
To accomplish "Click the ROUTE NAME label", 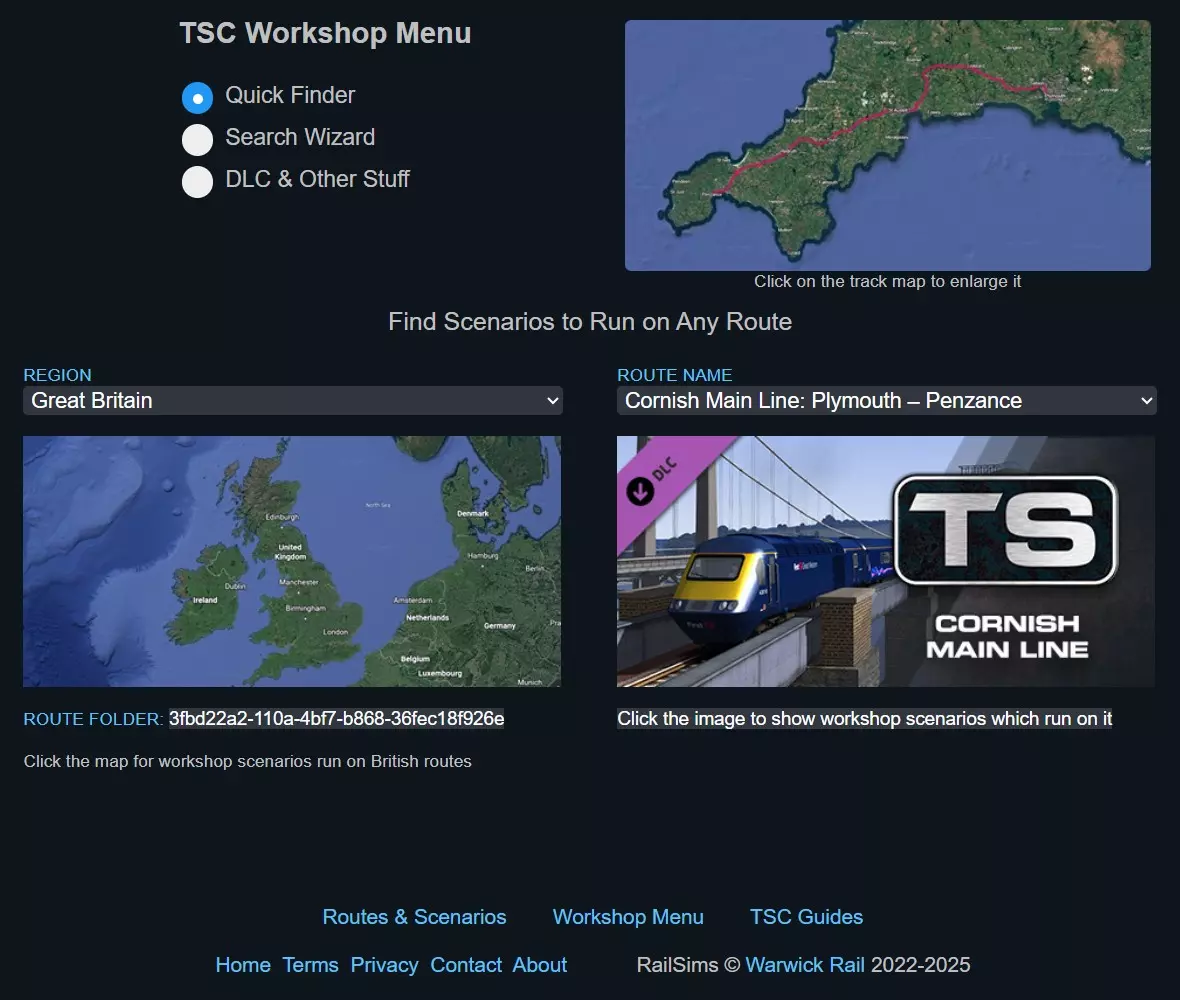I will click(674, 375).
